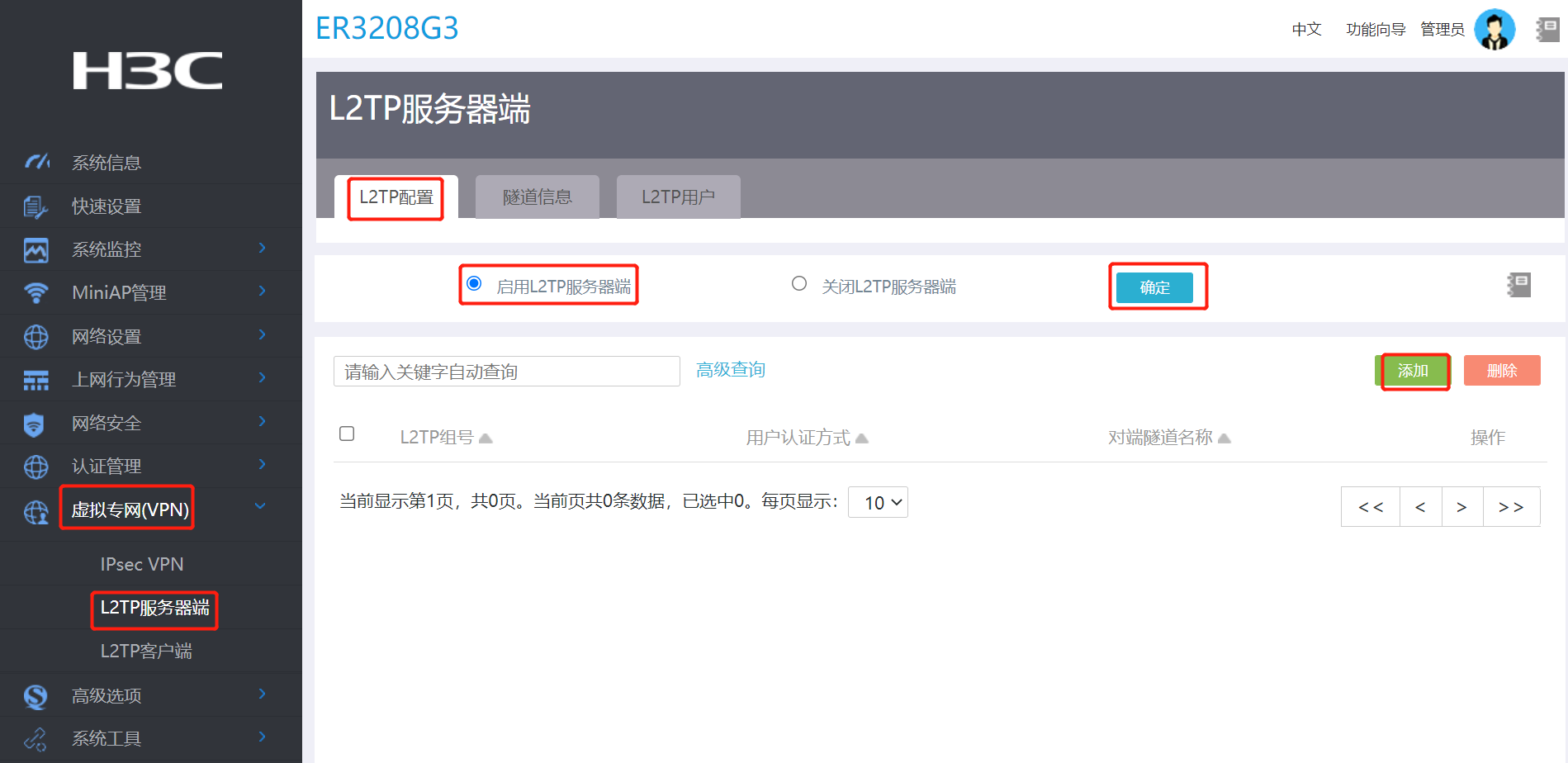Expand 系统监控 menu chevron

[262, 248]
